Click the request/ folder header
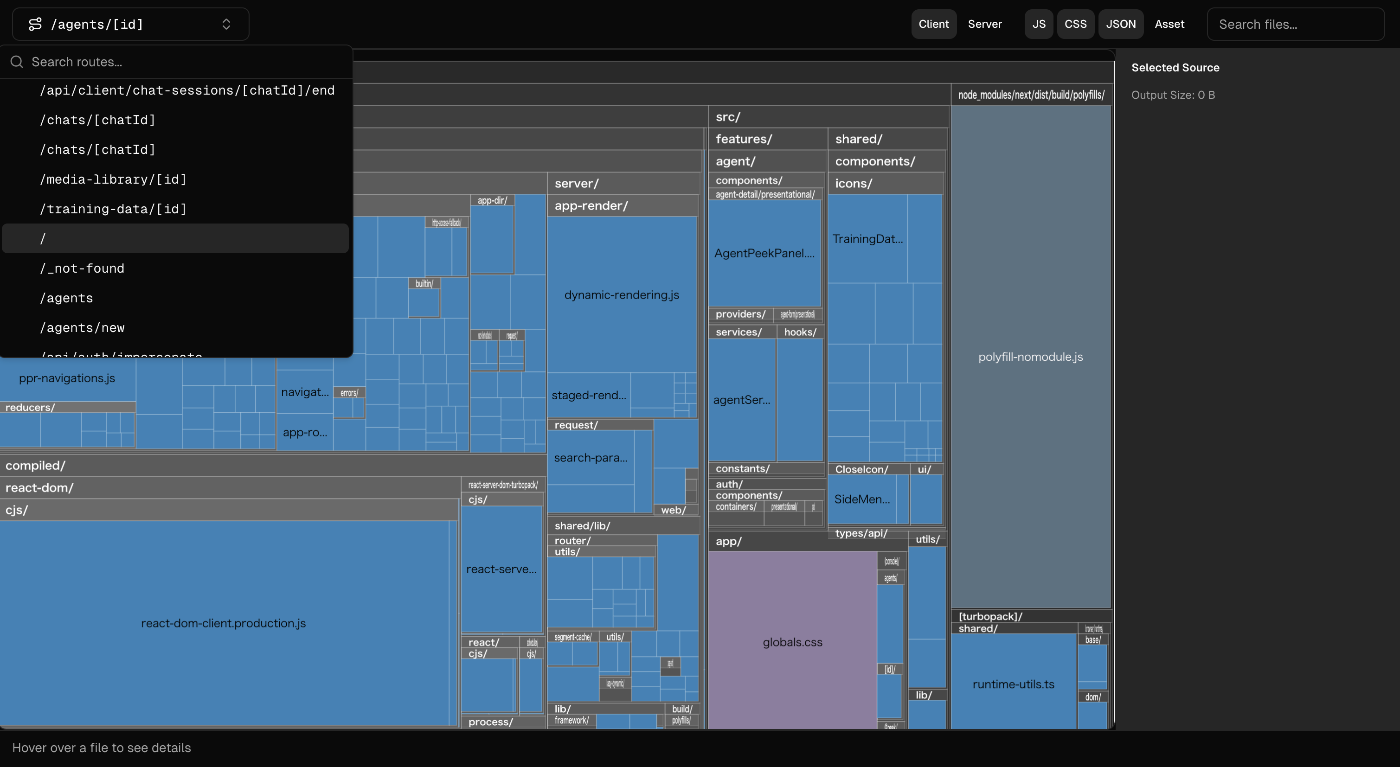1400x767 pixels. 600,425
